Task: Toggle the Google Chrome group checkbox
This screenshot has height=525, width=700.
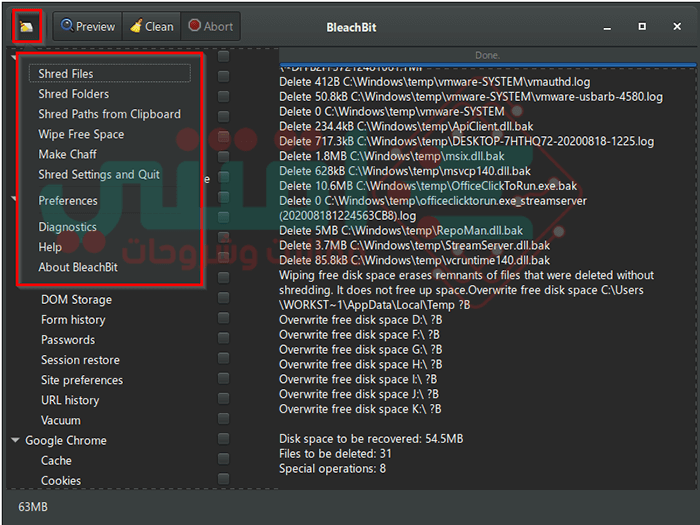Action: click(x=224, y=438)
